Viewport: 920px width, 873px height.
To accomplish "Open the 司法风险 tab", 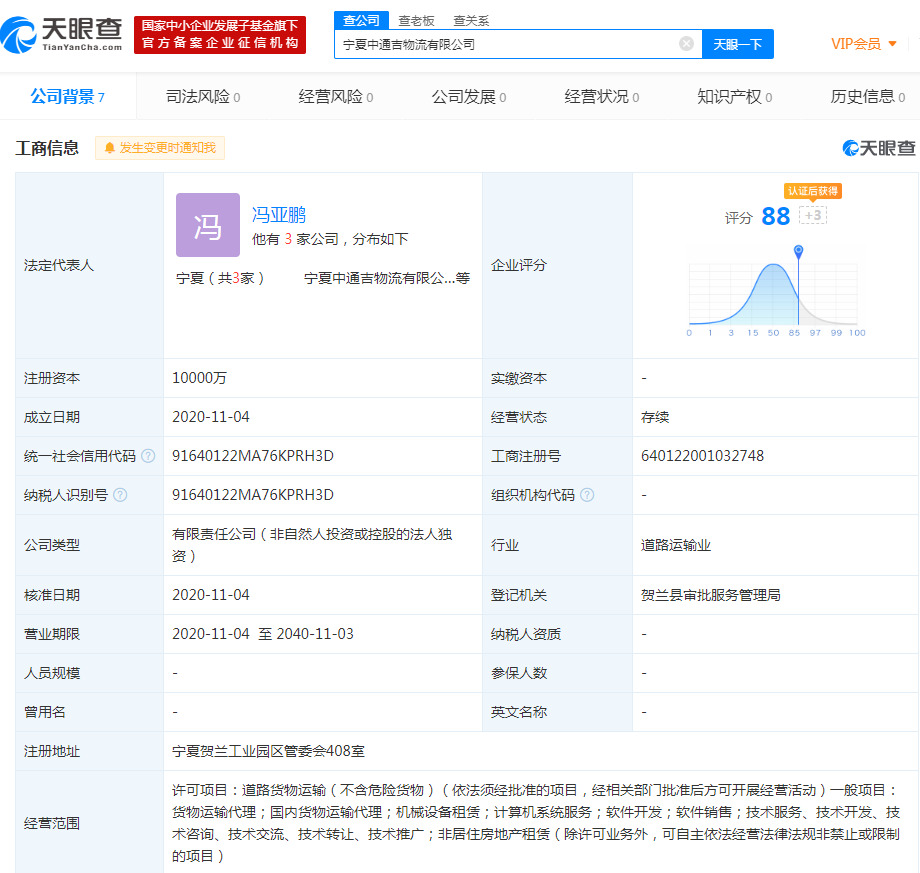I will pos(203,96).
